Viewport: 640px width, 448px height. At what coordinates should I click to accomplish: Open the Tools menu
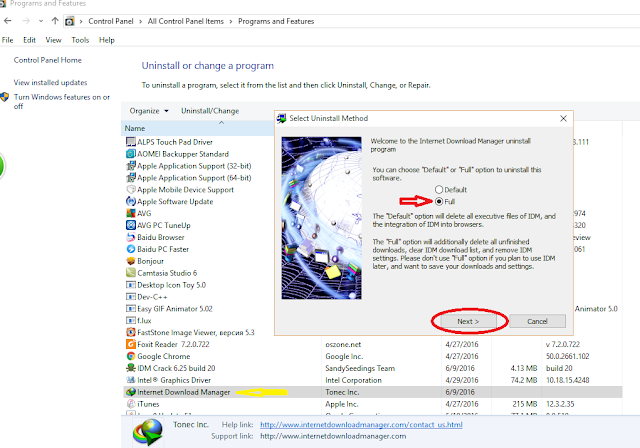click(80, 40)
